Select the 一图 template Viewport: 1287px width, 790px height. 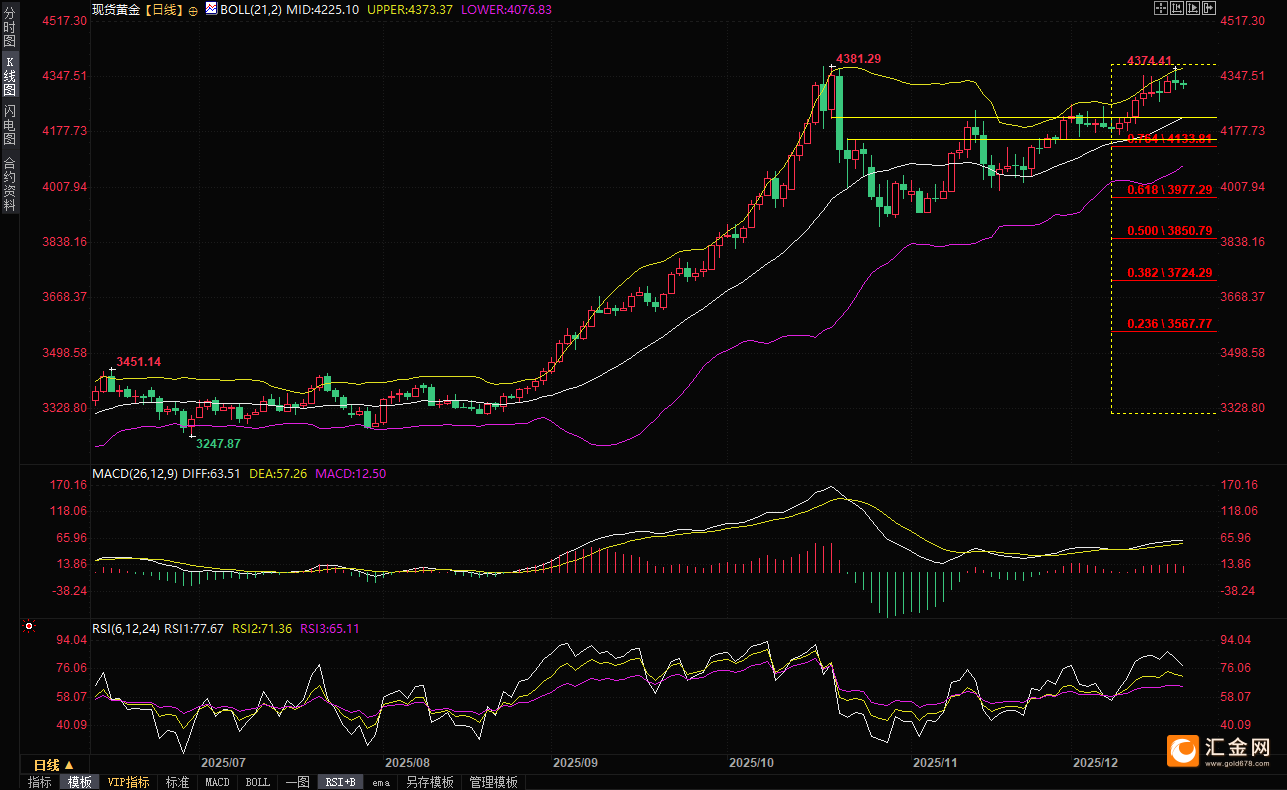[x=297, y=782]
